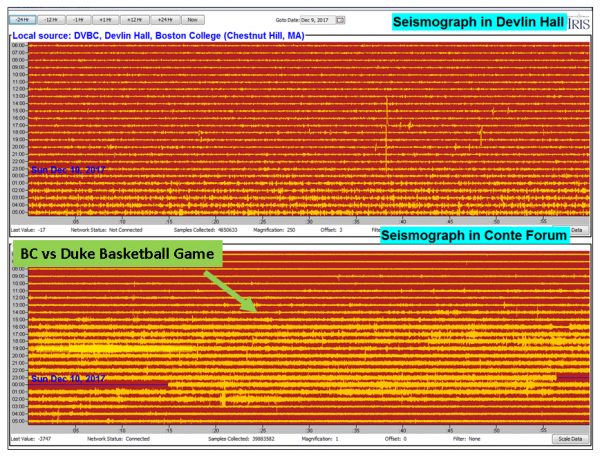Click the 'Samples Collected: 4850633' status entry
The height and width of the screenshot is (456, 600).
tap(205, 230)
